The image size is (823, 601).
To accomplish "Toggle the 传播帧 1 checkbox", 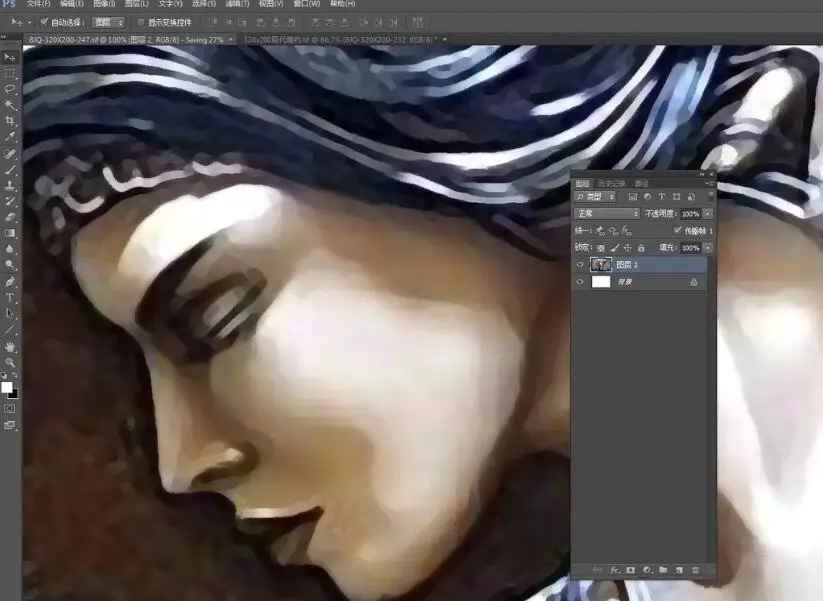I will [x=678, y=230].
